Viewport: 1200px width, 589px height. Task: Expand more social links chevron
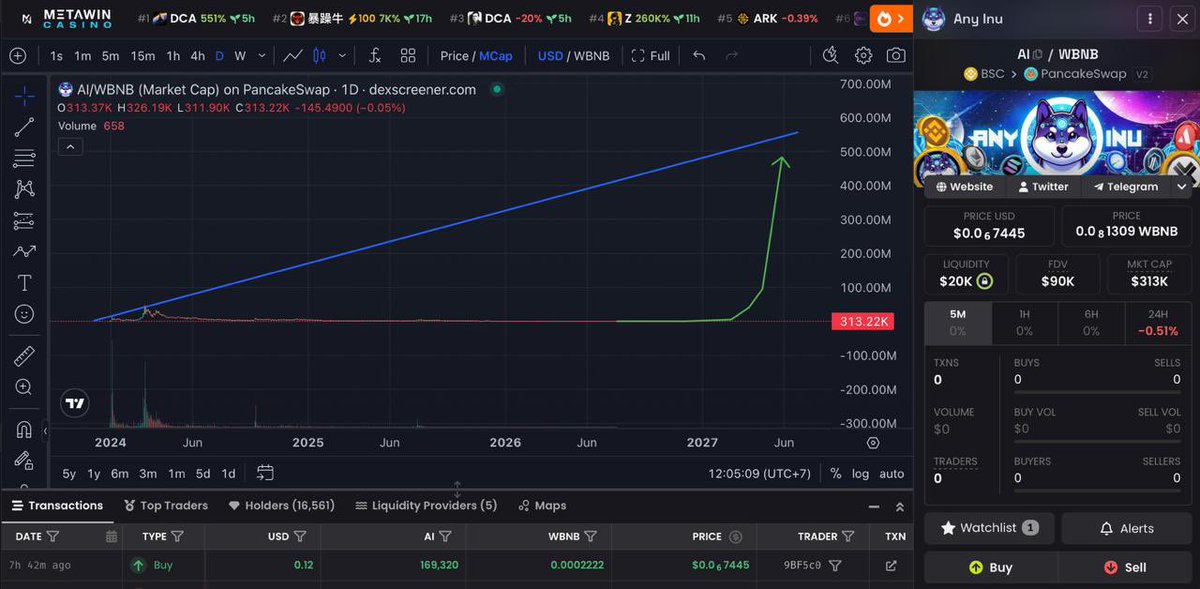click(1182, 187)
